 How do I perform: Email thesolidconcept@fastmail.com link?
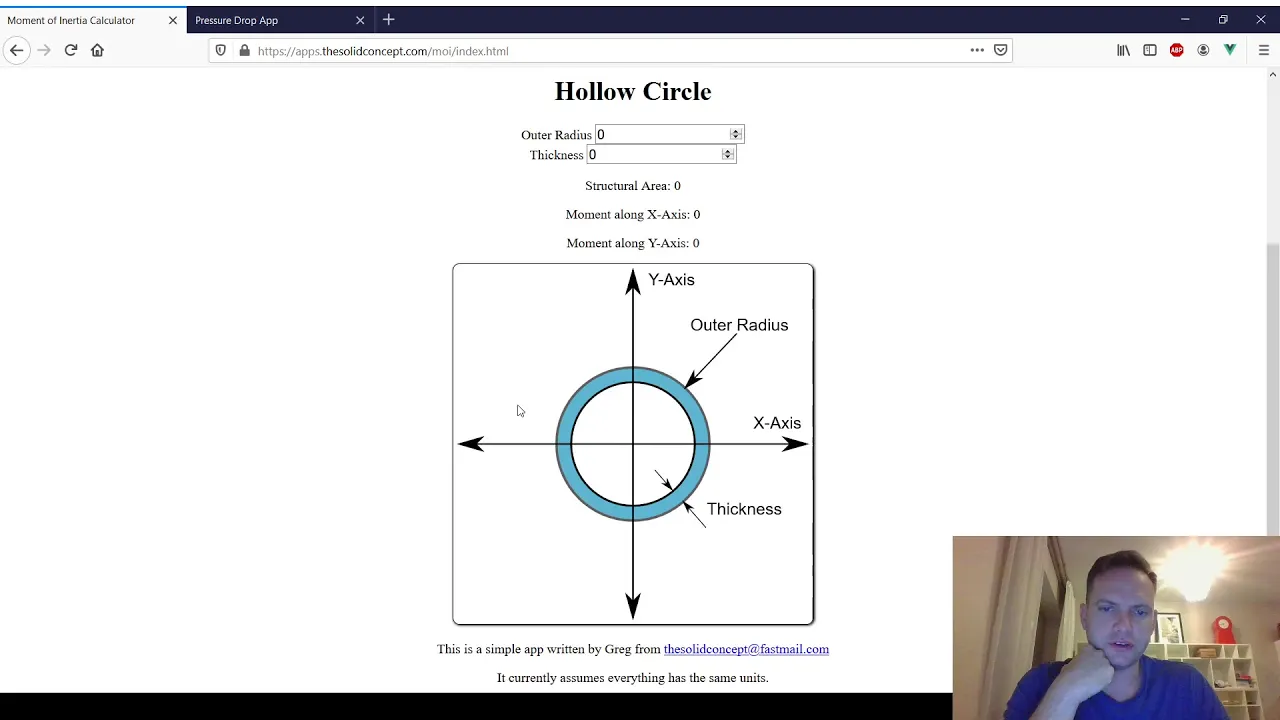click(x=746, y=649)
